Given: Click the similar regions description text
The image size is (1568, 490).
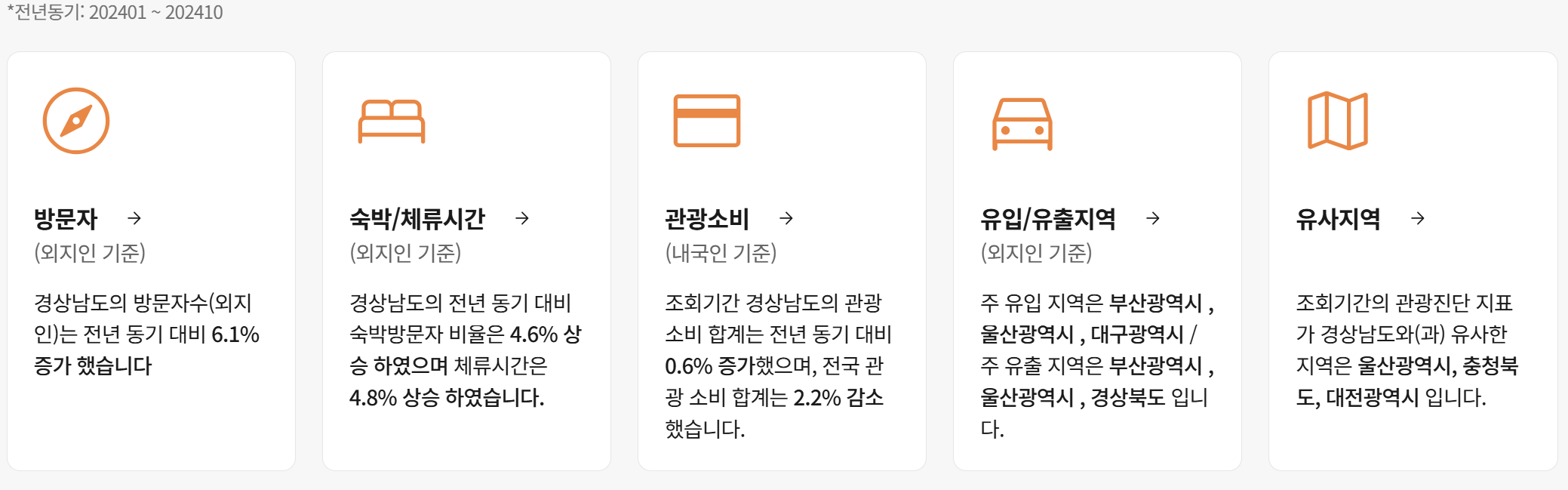Looking at the screenshot, I should click(x=1407, y=350).
